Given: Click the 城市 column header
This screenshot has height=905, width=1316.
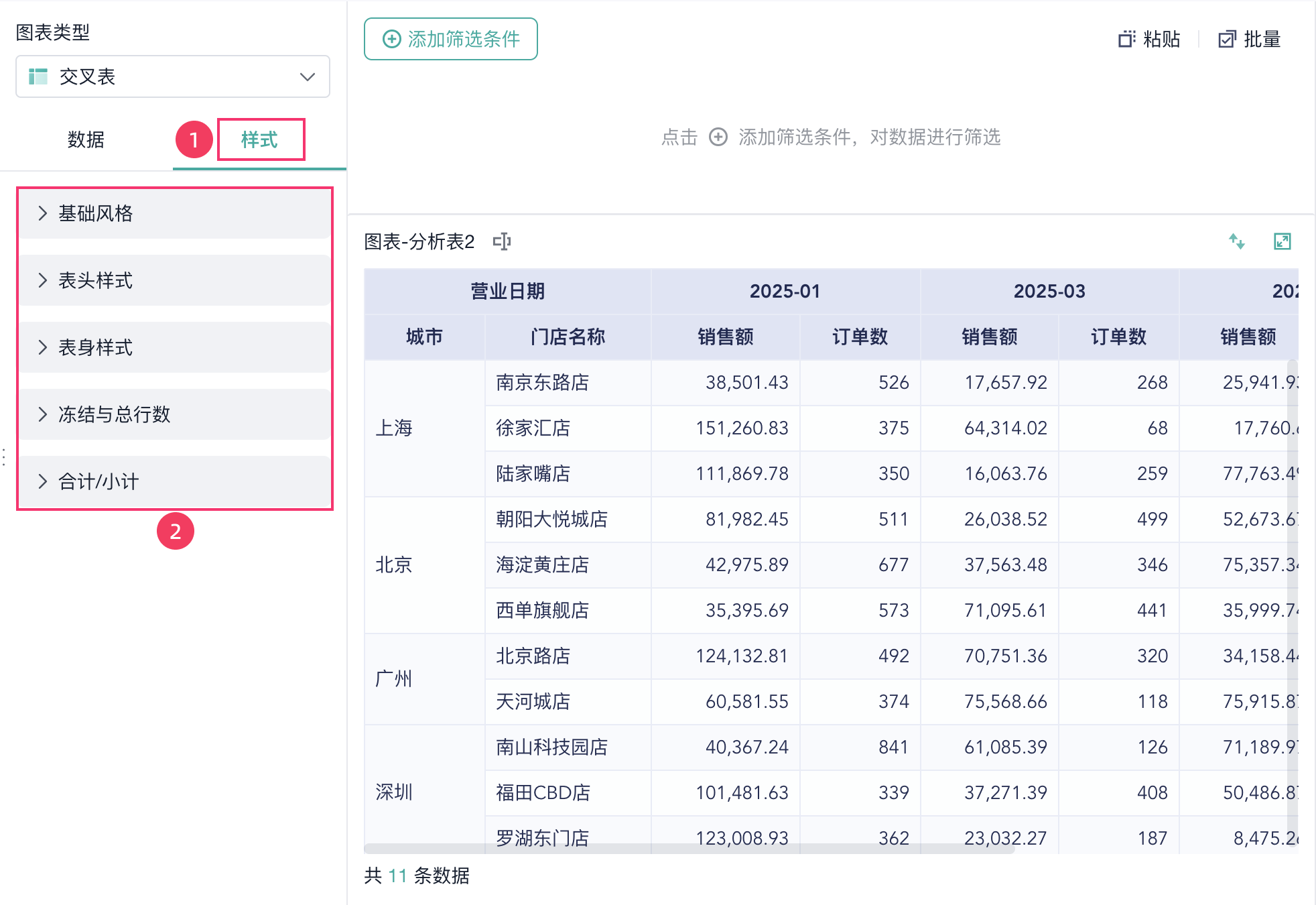Looking at the screenshot, I should tap(425, 337).
